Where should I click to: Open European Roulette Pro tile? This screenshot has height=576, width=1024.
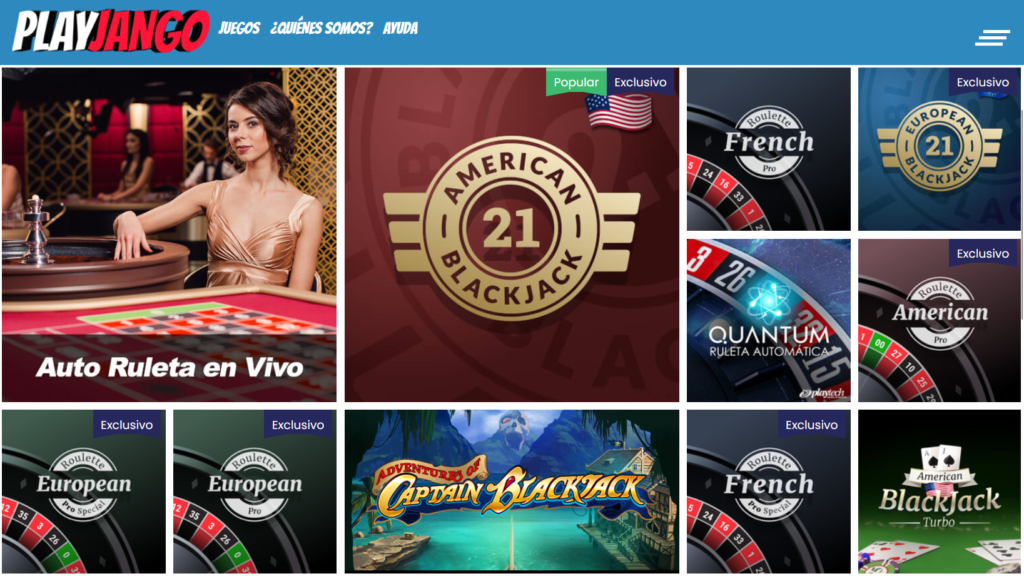[255, 492]
